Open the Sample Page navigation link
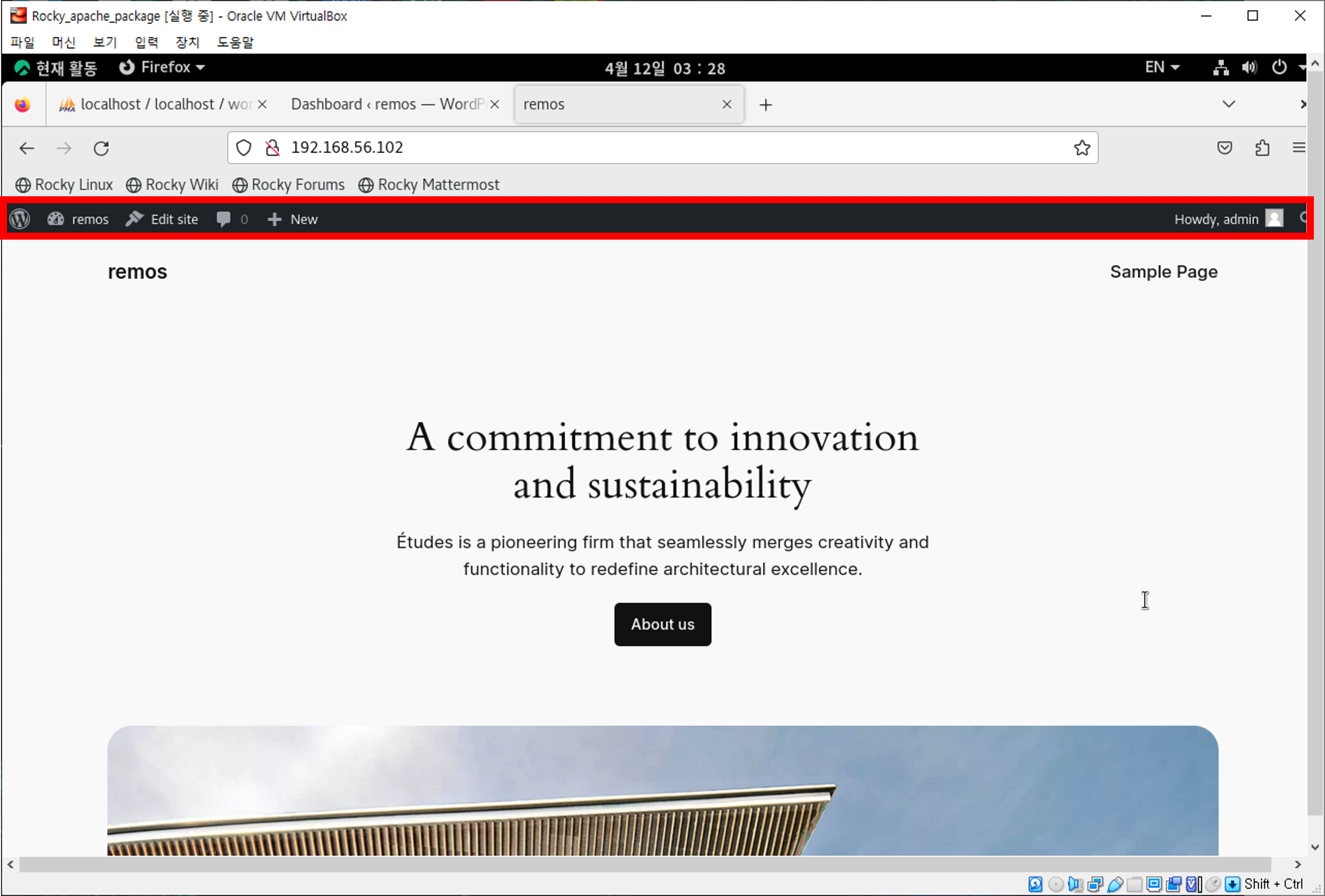The width and height of the screenshot is (1325, 896). point(1163,272)
